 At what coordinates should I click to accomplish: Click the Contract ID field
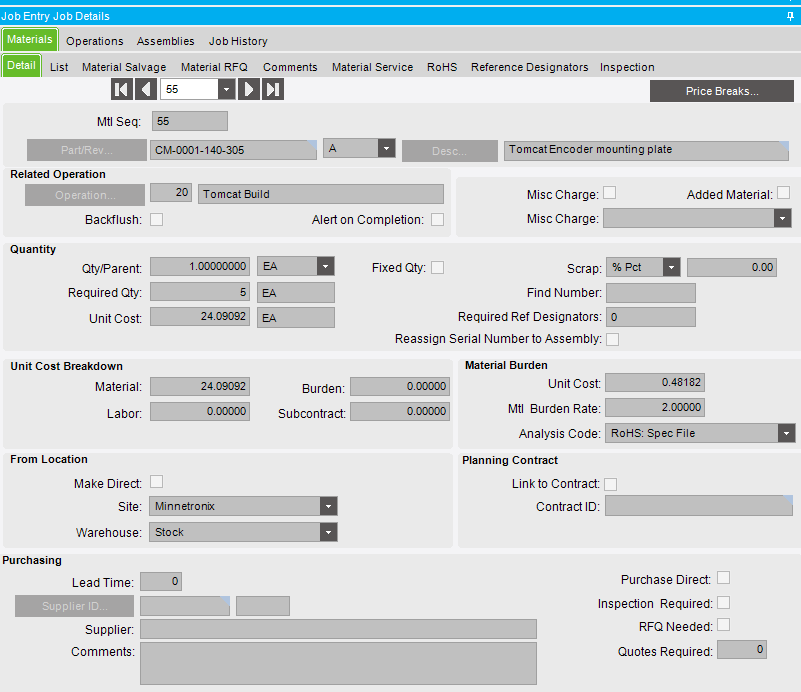pyautogui.click(x=699, y=506)
